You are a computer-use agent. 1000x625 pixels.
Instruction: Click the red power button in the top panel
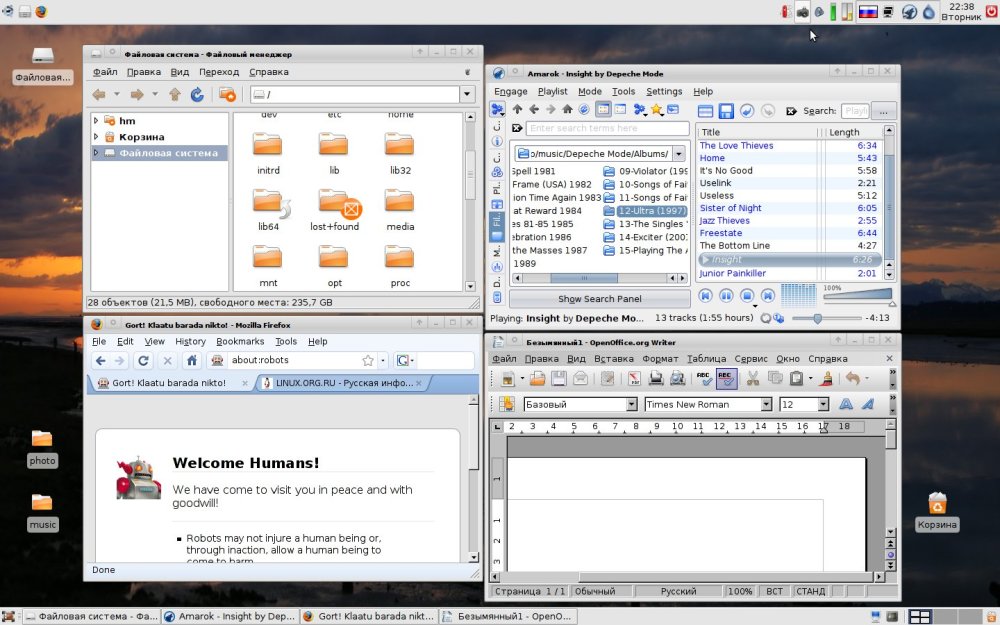coord(994,12)
